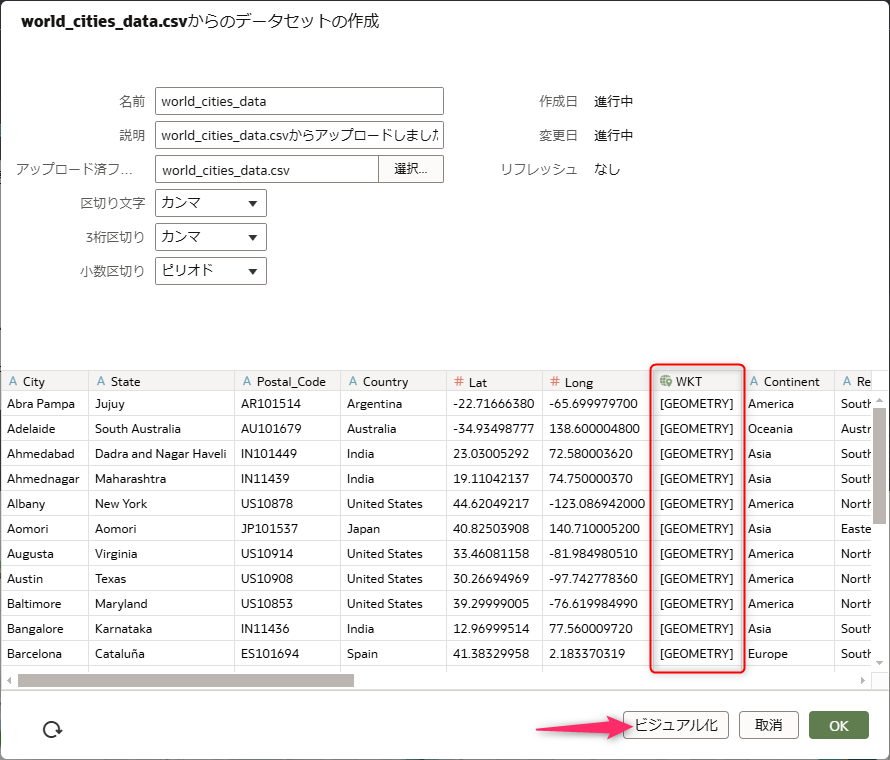Click the refresh icon at bottom left

(53, 729)
